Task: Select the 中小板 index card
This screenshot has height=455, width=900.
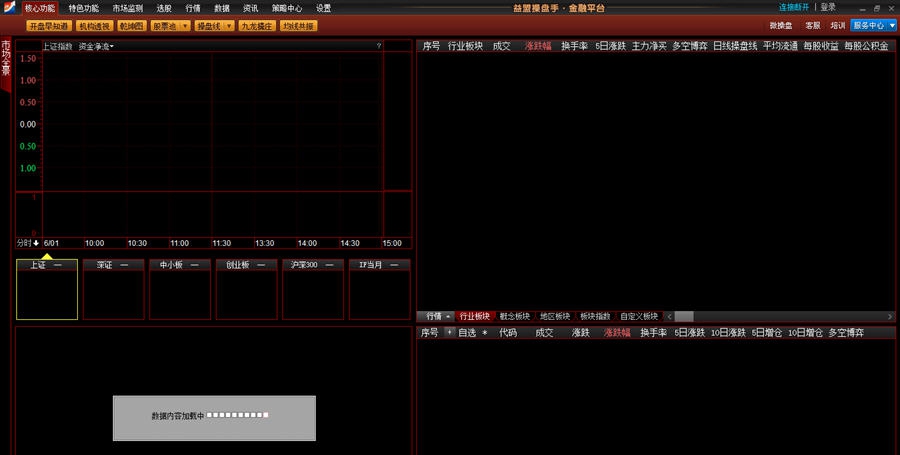Action: 180,289
